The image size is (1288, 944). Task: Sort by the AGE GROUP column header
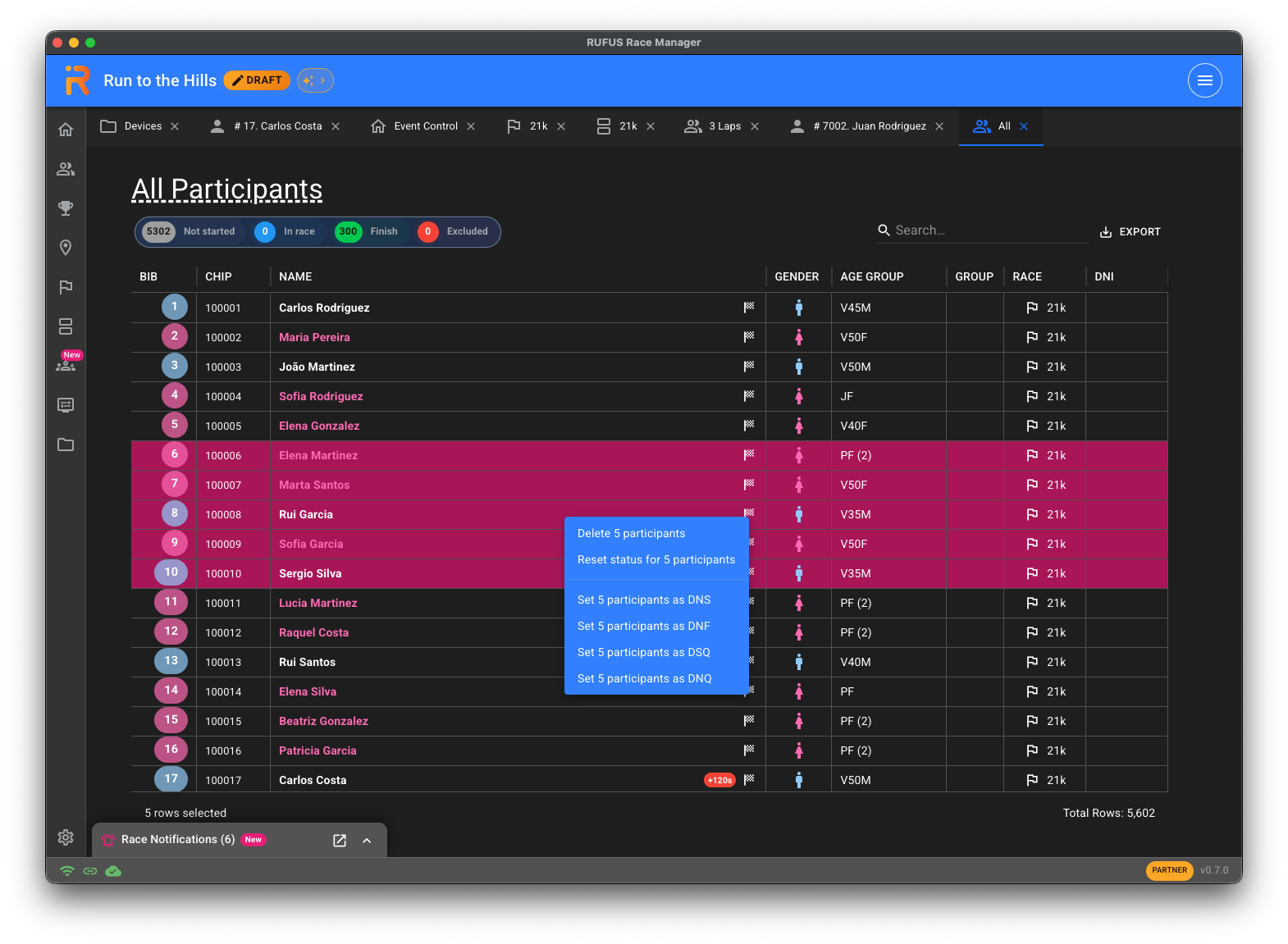pos(871,277)
